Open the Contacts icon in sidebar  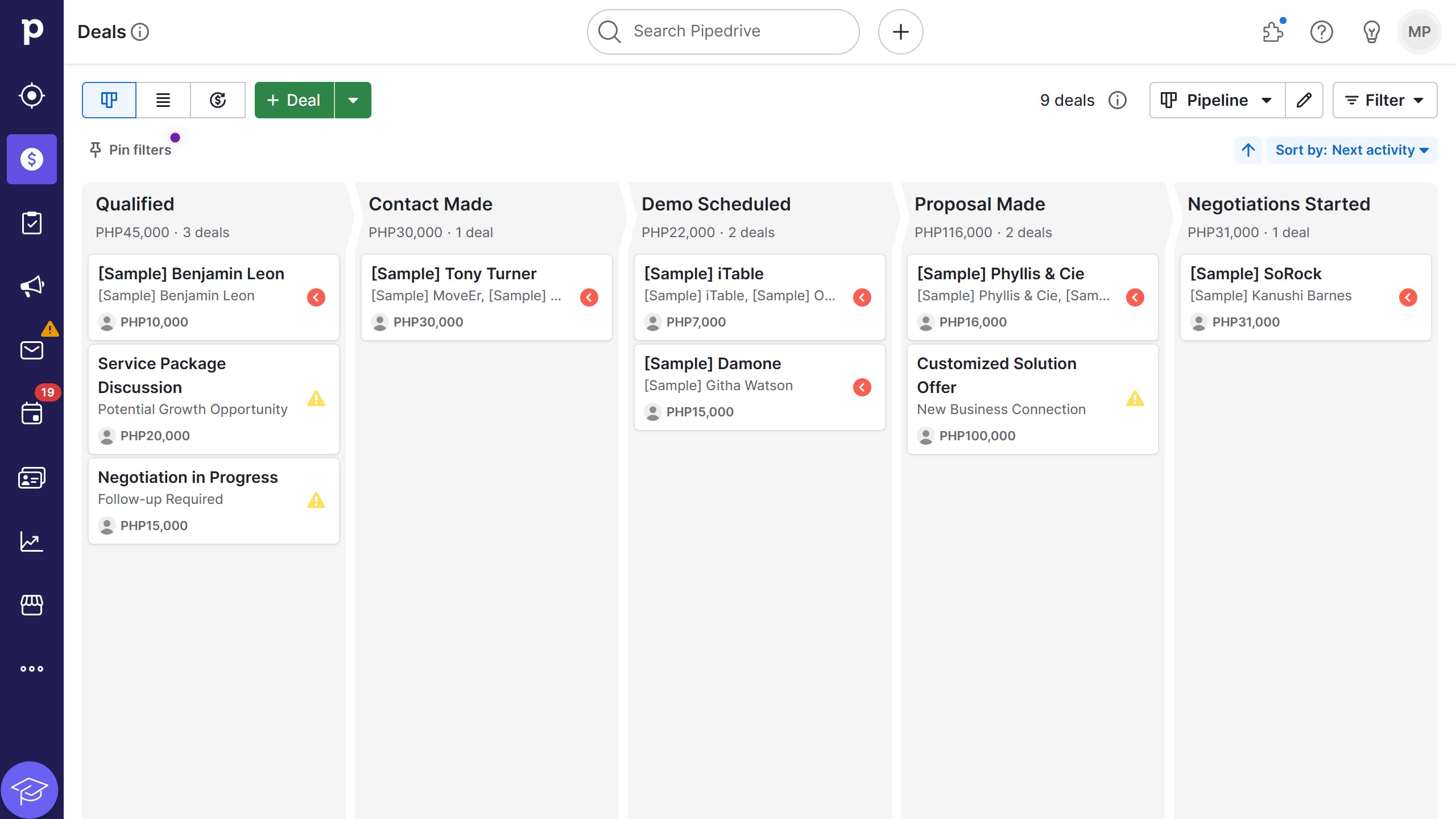32,477
